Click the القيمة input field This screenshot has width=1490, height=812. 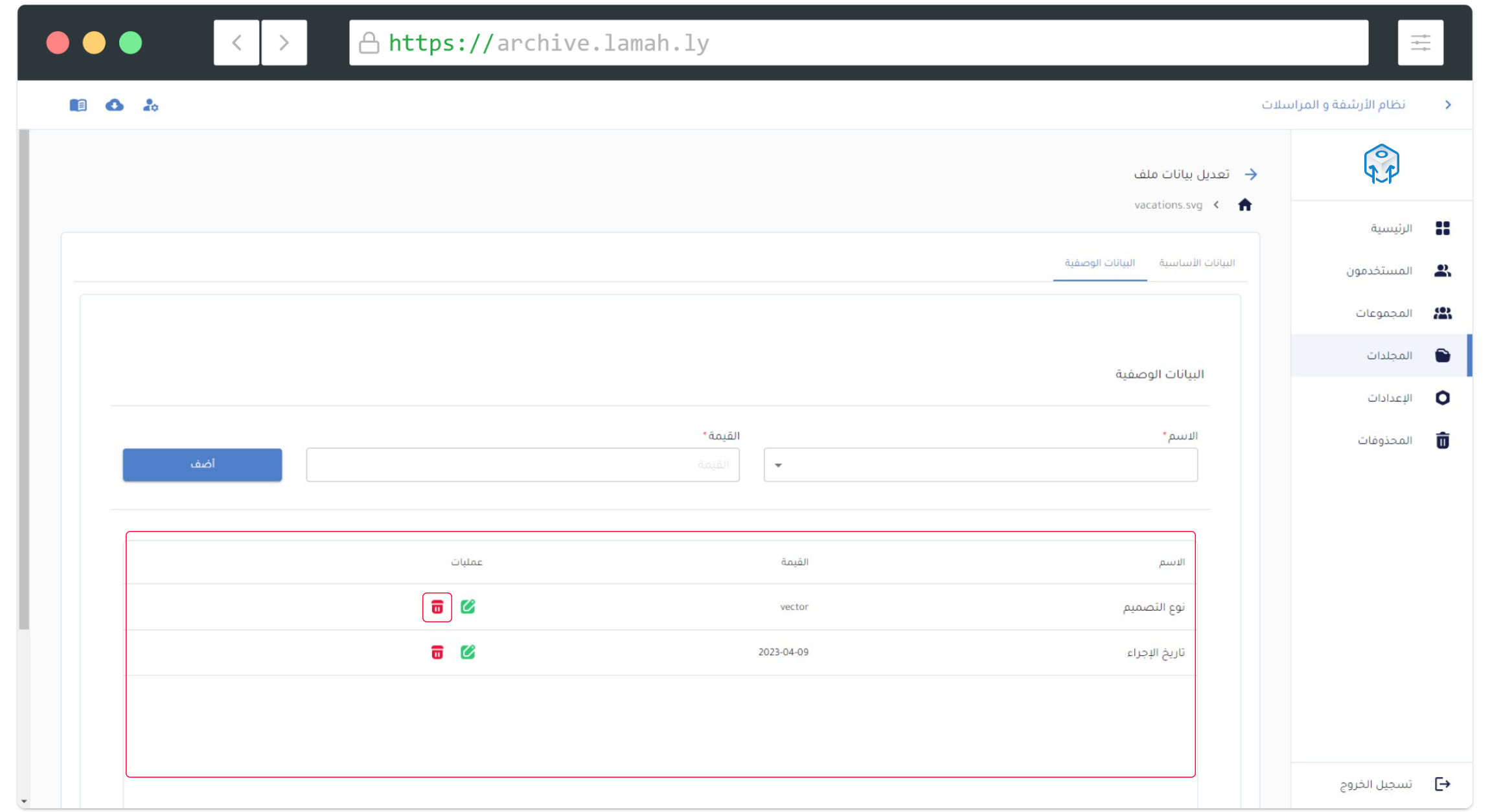[522, 465]
